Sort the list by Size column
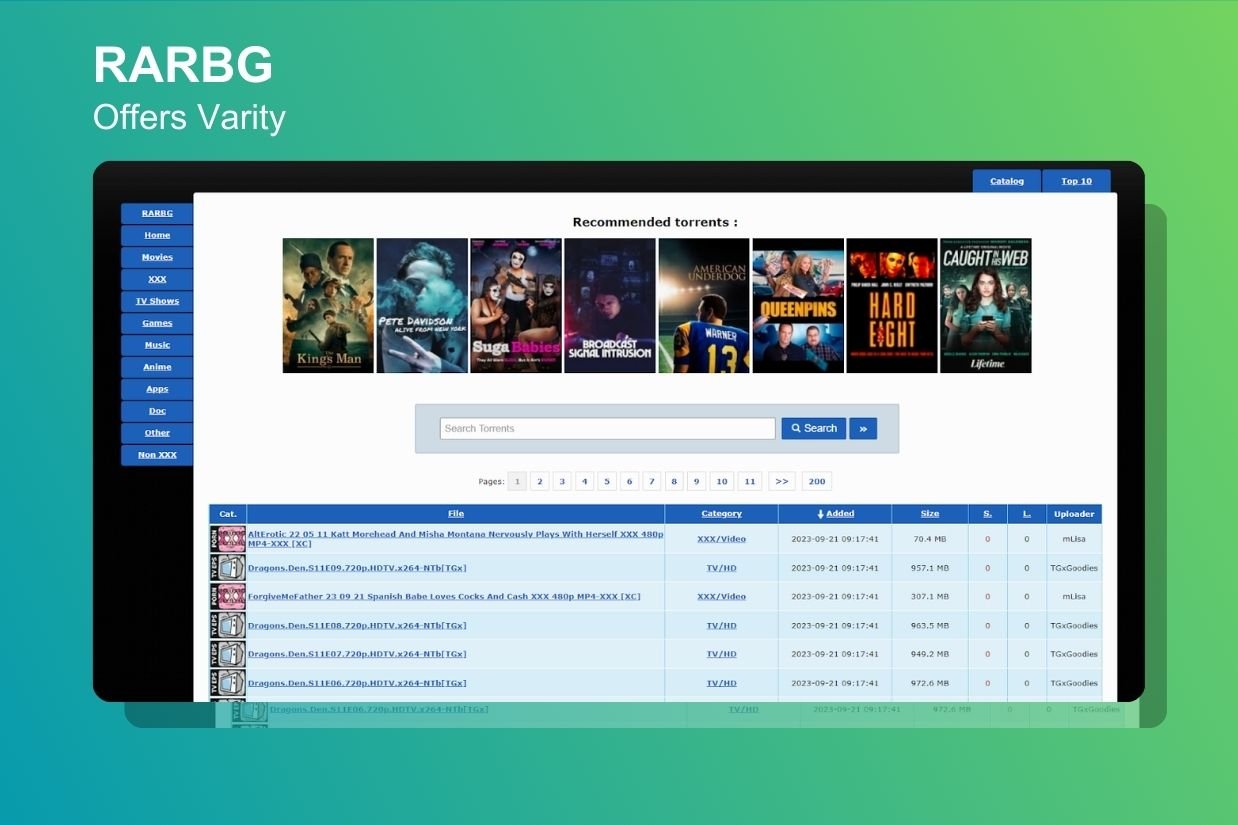The image size is (1238, 825). (x=929, y=514)
